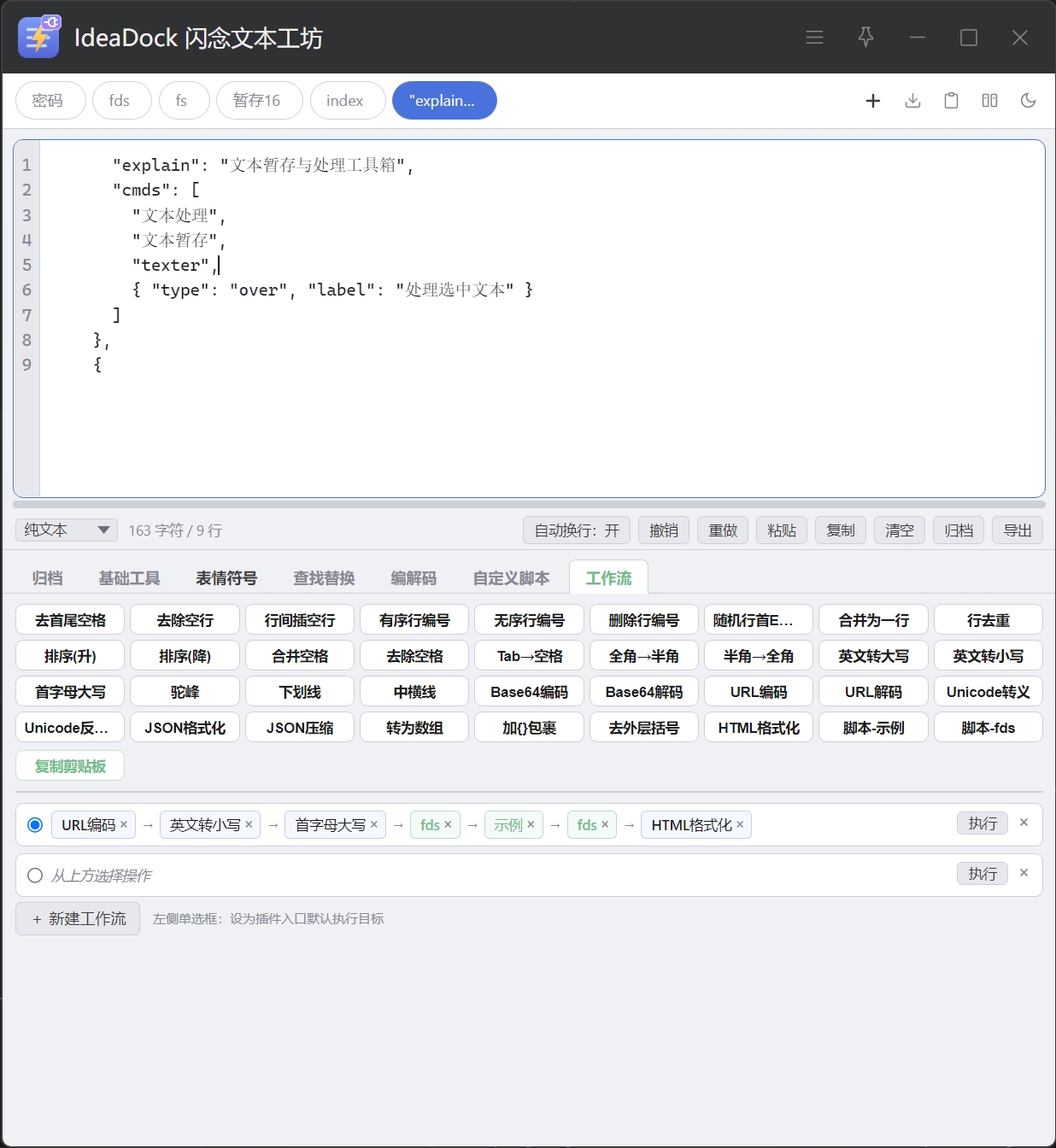The image size is (1056, 1148).
Task: Add 复制剪贴板 operation
Action: (70, 766)
